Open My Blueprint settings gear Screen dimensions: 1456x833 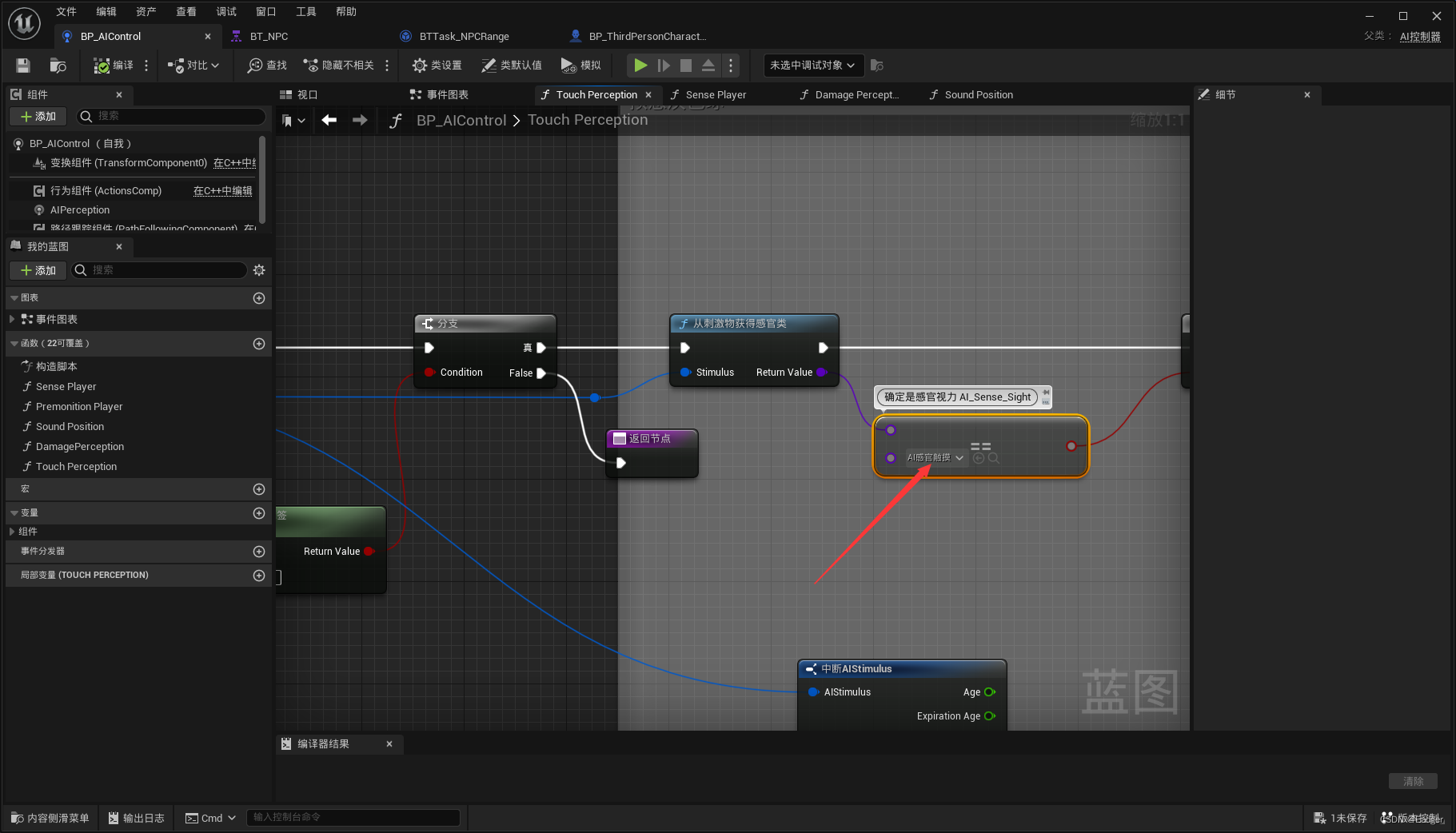(x=259, y=270)
